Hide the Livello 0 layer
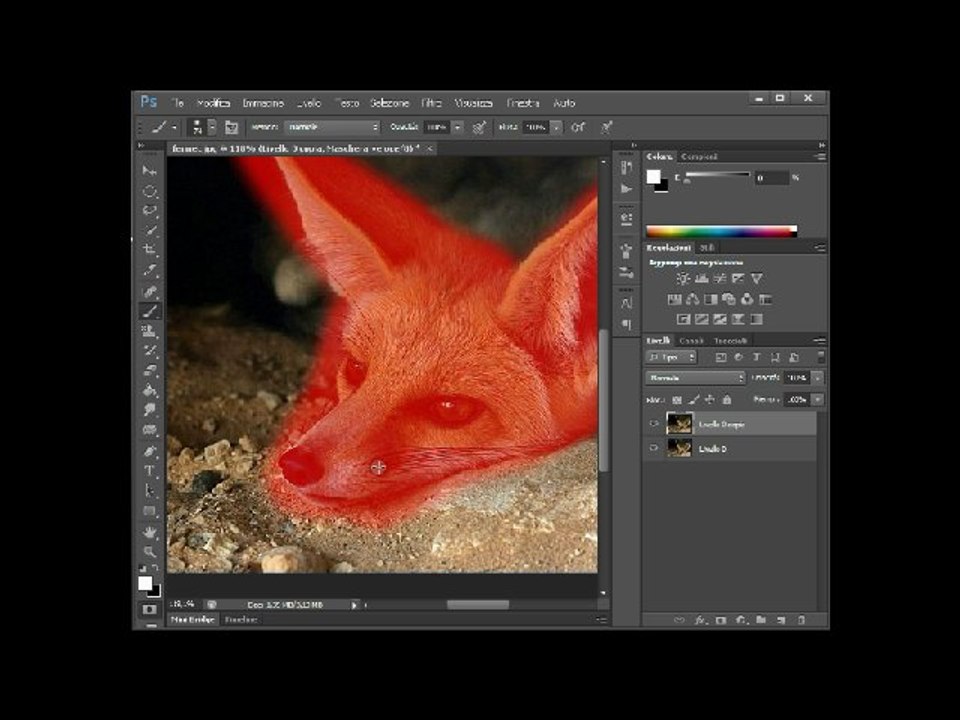The image size is (960, 720). (x=653, y=448)
